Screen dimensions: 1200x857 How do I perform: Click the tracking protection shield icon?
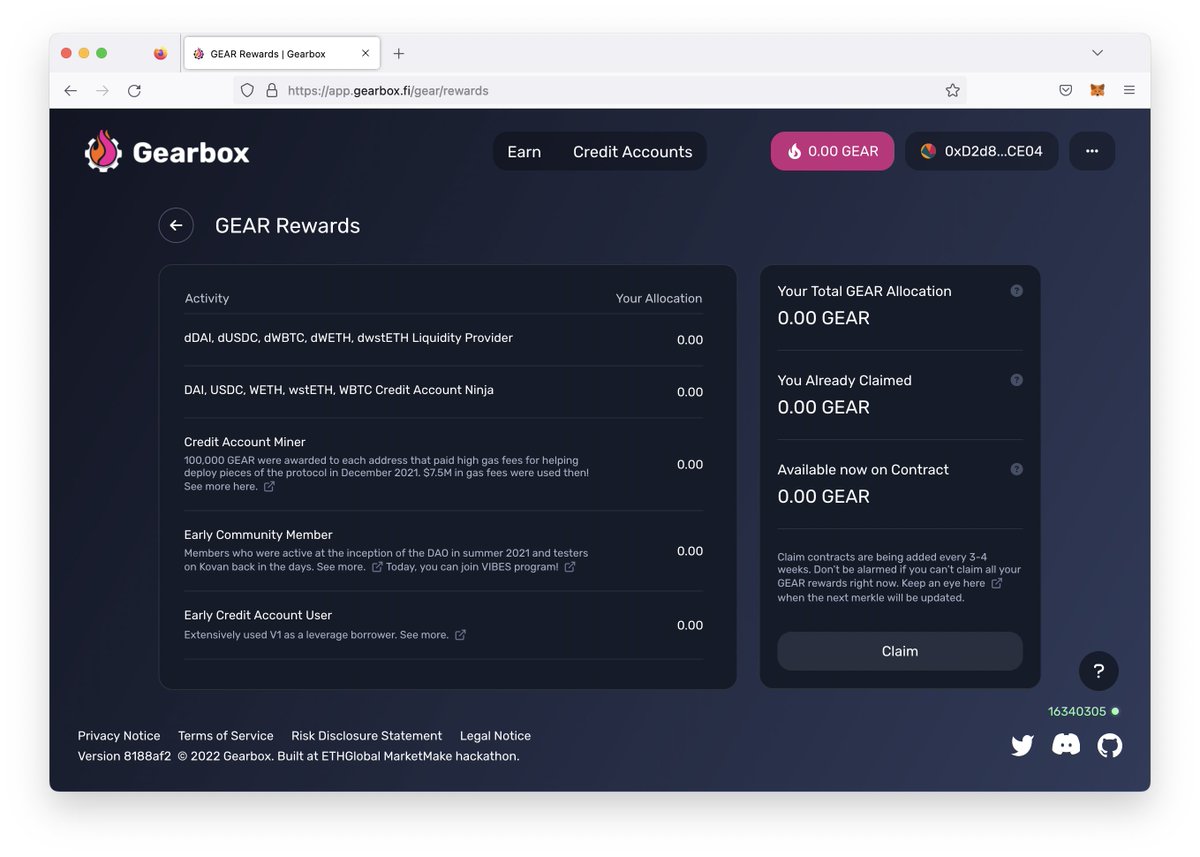(x=248, y=90)
